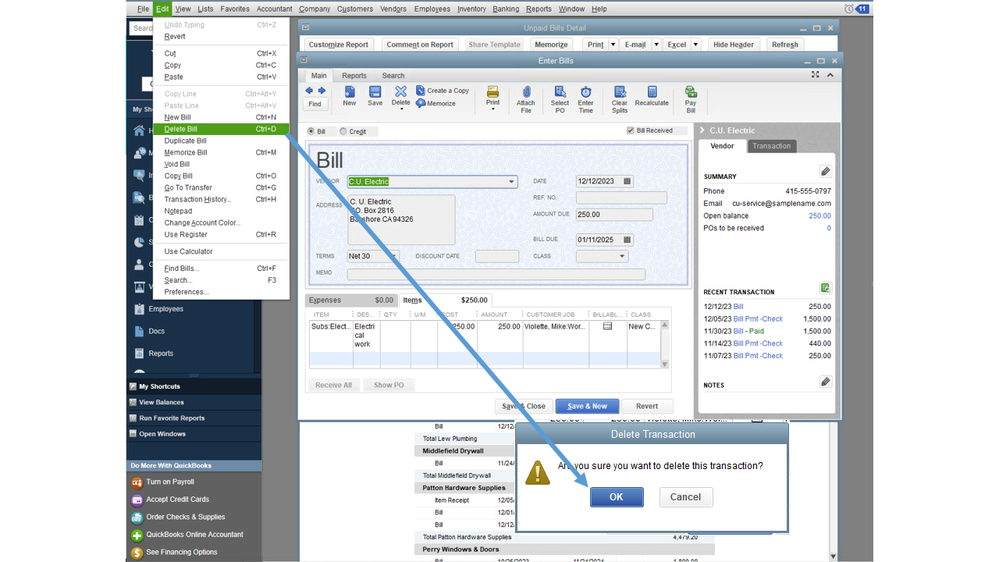
Task: Click QuickBooks Online Accountant plus icon
Action: pyautogui.click(x=137, y=535)
